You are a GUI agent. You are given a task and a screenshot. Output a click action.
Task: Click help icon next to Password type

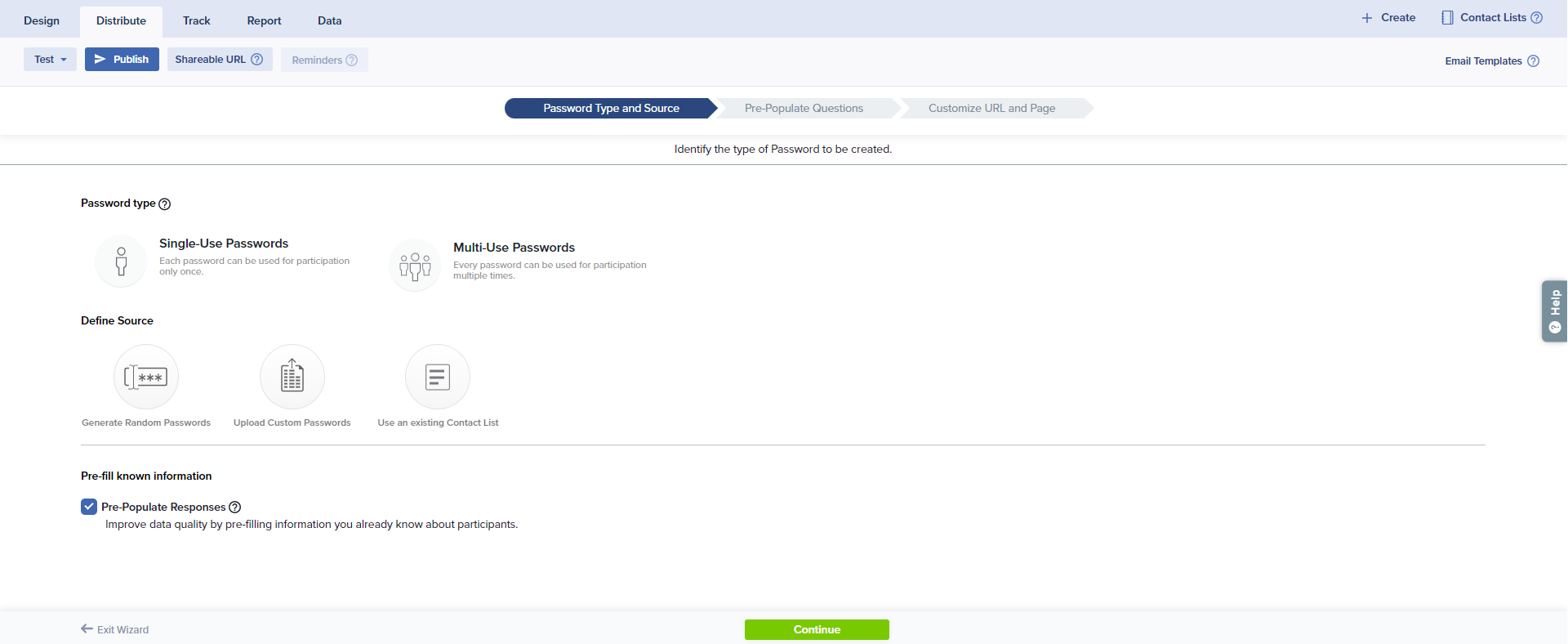[165, 204]
